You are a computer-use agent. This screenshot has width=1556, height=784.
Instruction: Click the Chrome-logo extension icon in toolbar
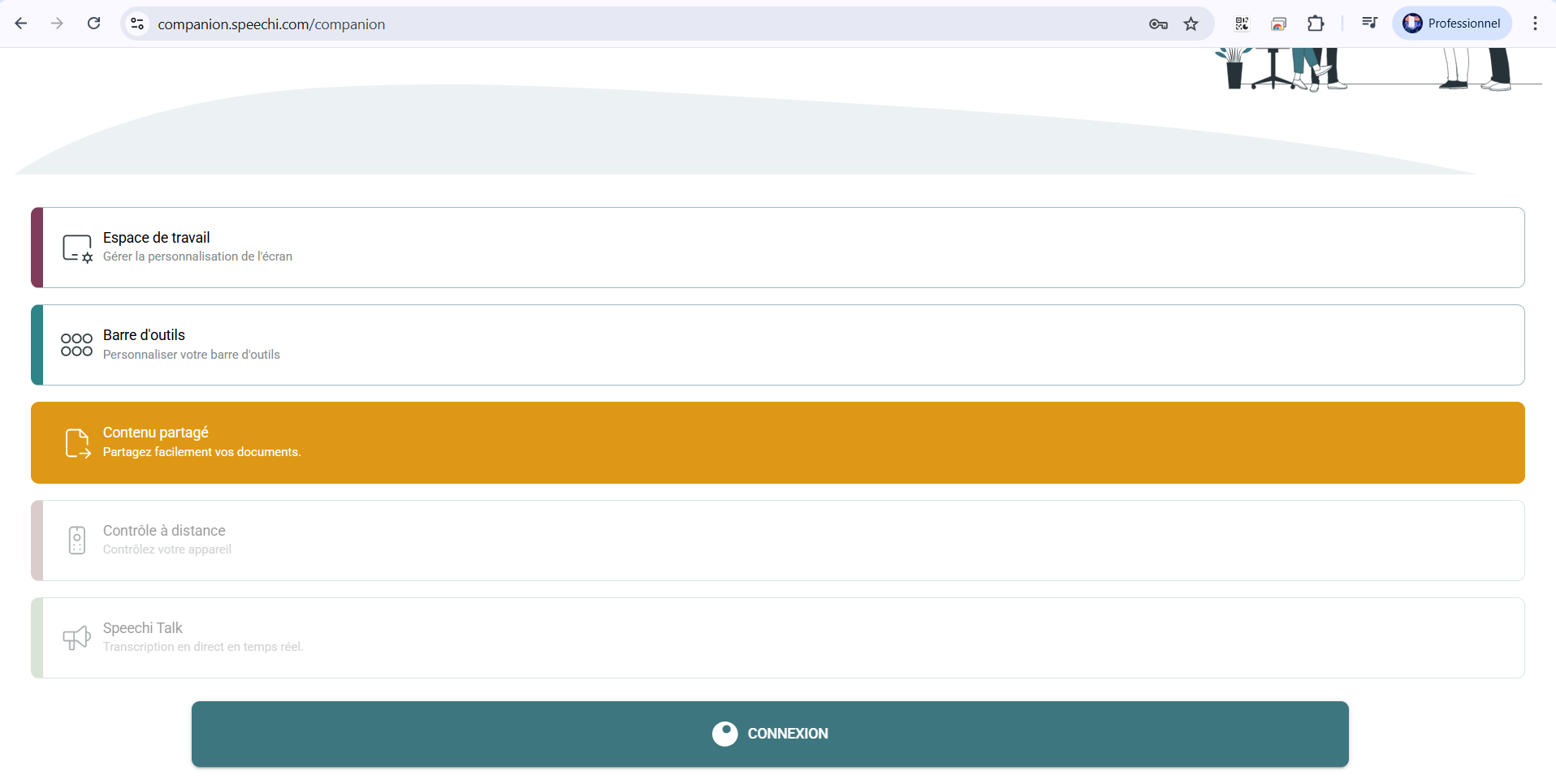[1279, 24]
